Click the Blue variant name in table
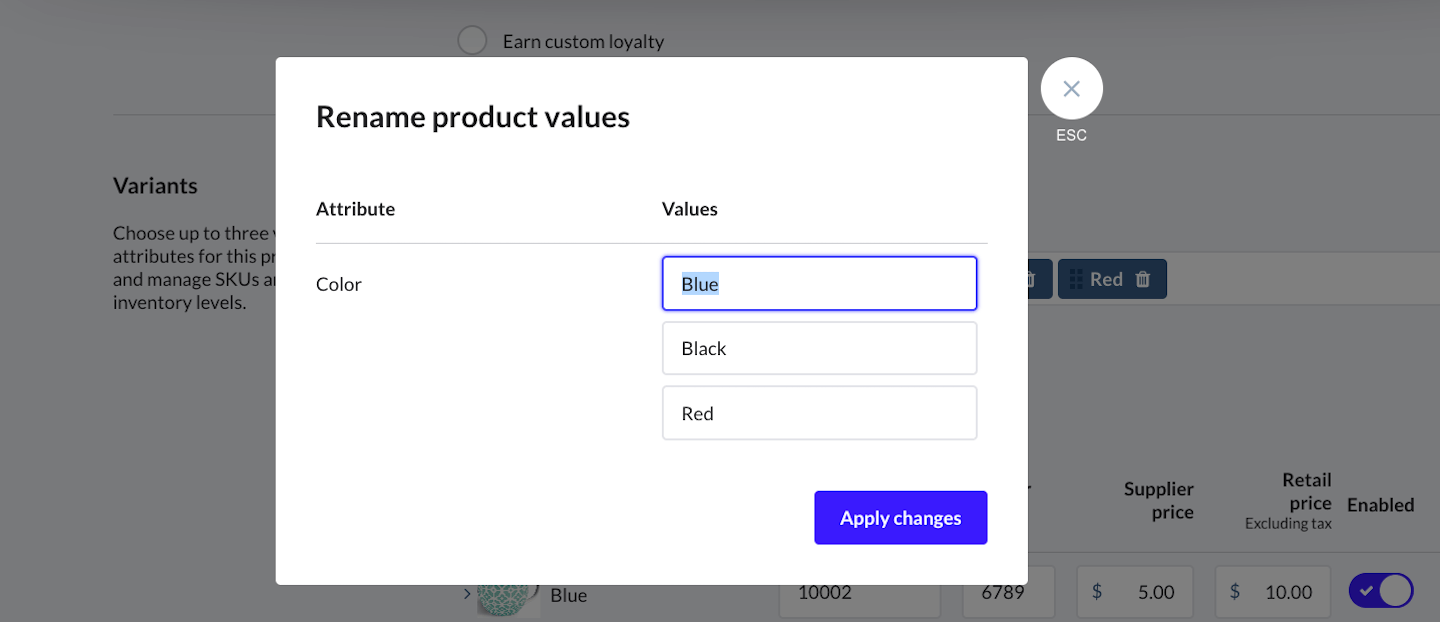The height and width of the screenshot is (622, 1440). [x=568, y=595]
